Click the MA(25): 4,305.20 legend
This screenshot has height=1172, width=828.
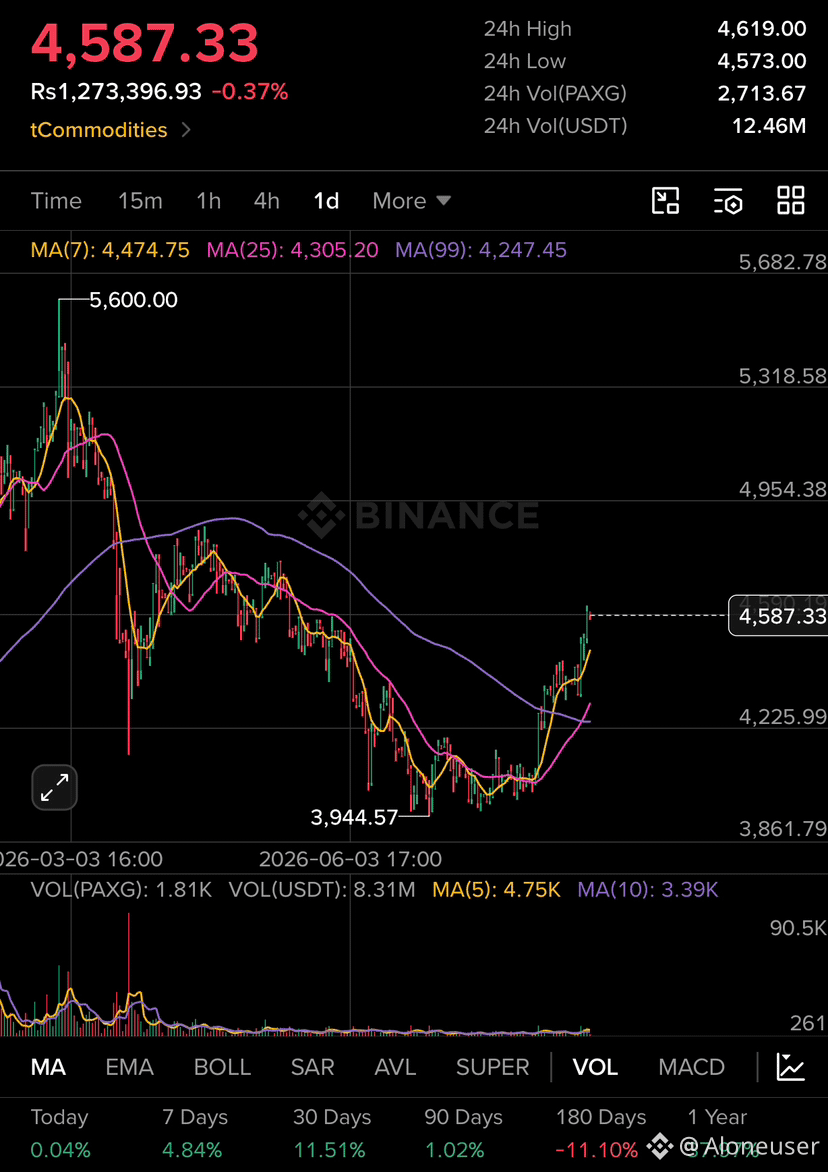(292, 250)
